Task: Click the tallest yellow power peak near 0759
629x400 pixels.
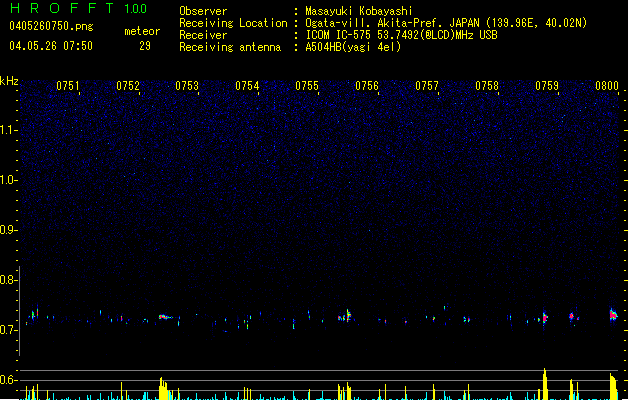Action: coord(545,384)
